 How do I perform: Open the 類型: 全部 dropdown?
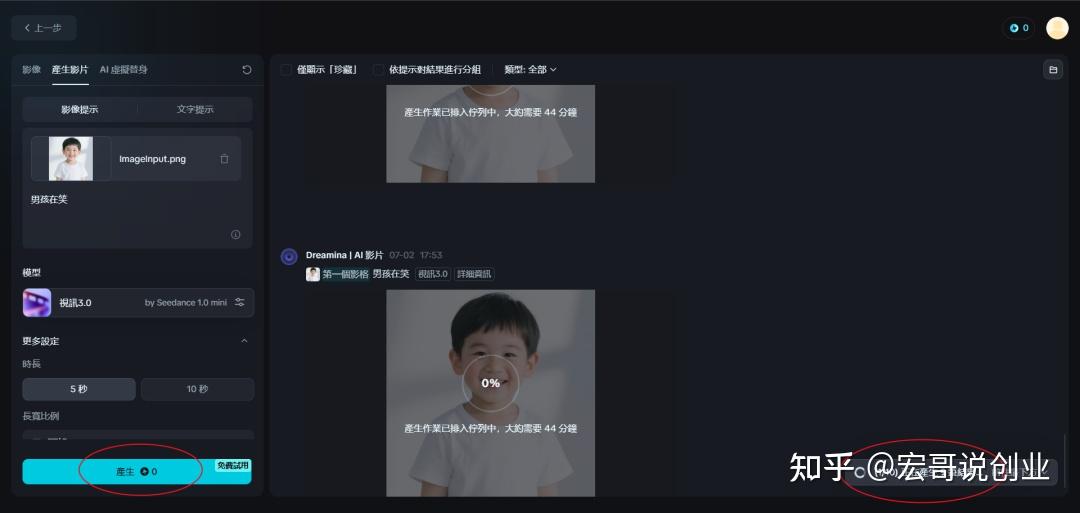(x=530, y=70)
